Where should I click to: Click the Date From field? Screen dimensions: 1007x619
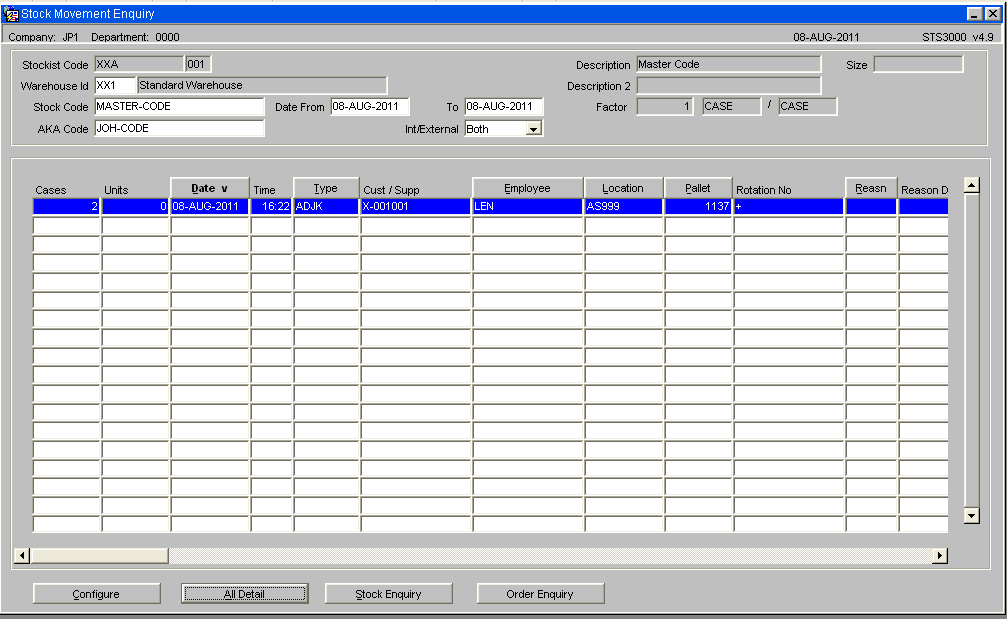(x=370, y=107)
